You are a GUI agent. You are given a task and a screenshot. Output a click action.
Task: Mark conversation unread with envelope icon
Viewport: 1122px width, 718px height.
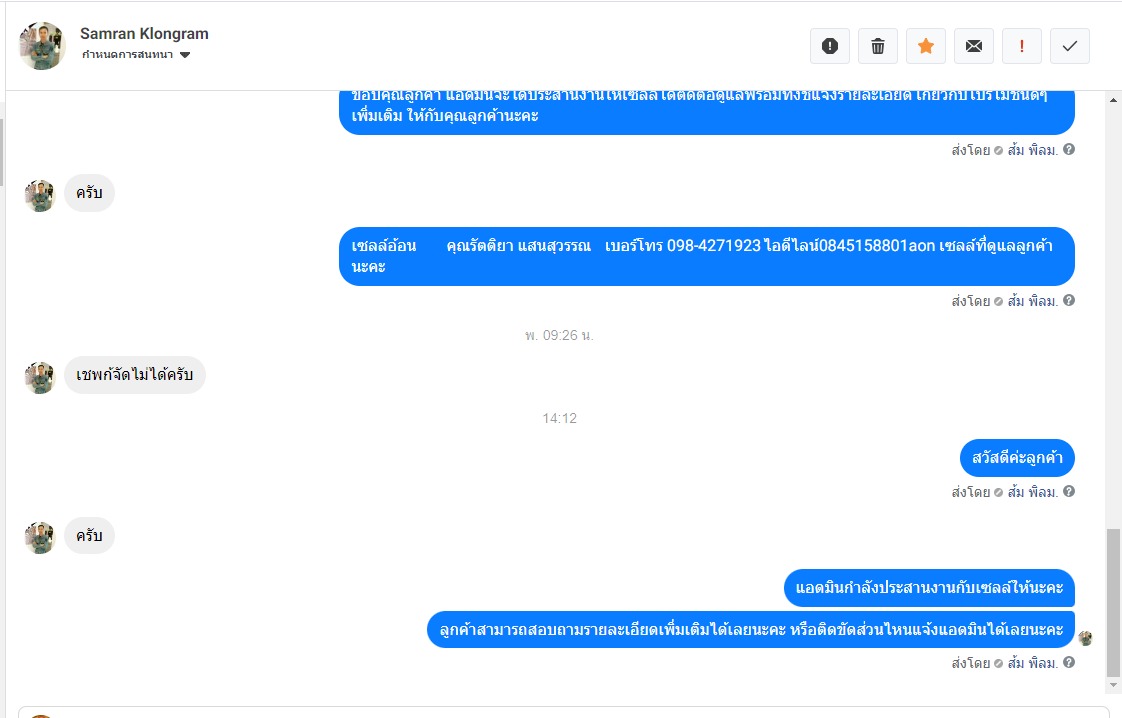[973, 47]
